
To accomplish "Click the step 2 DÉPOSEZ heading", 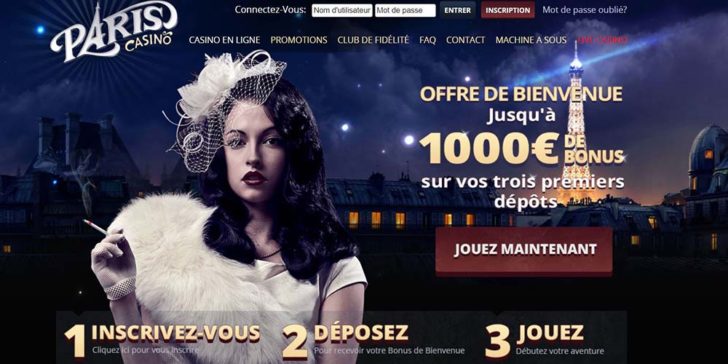I will pos(361,333).
